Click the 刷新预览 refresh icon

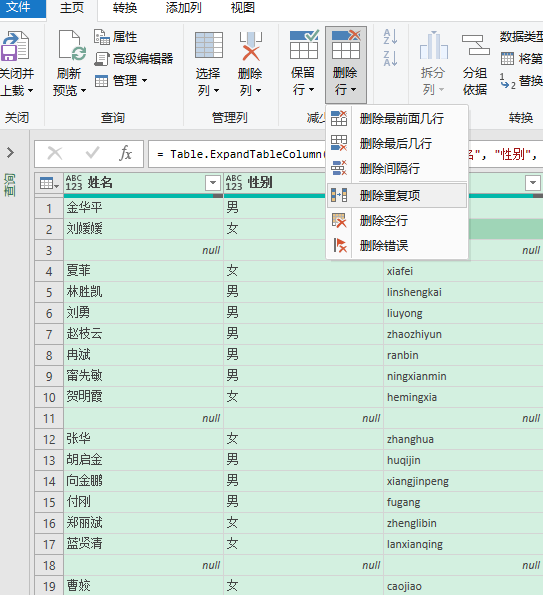72,46
